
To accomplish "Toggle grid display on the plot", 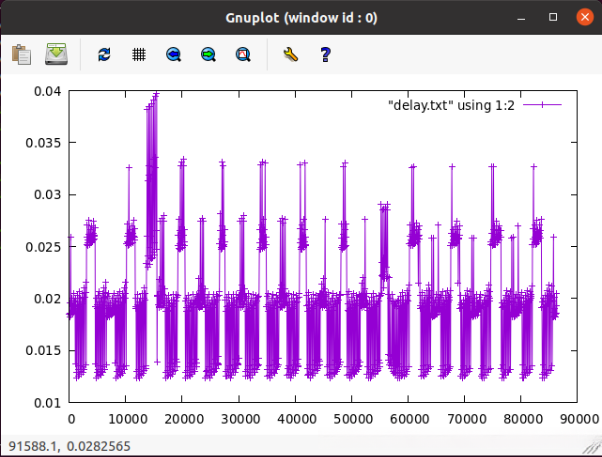I will pos(139,55).
